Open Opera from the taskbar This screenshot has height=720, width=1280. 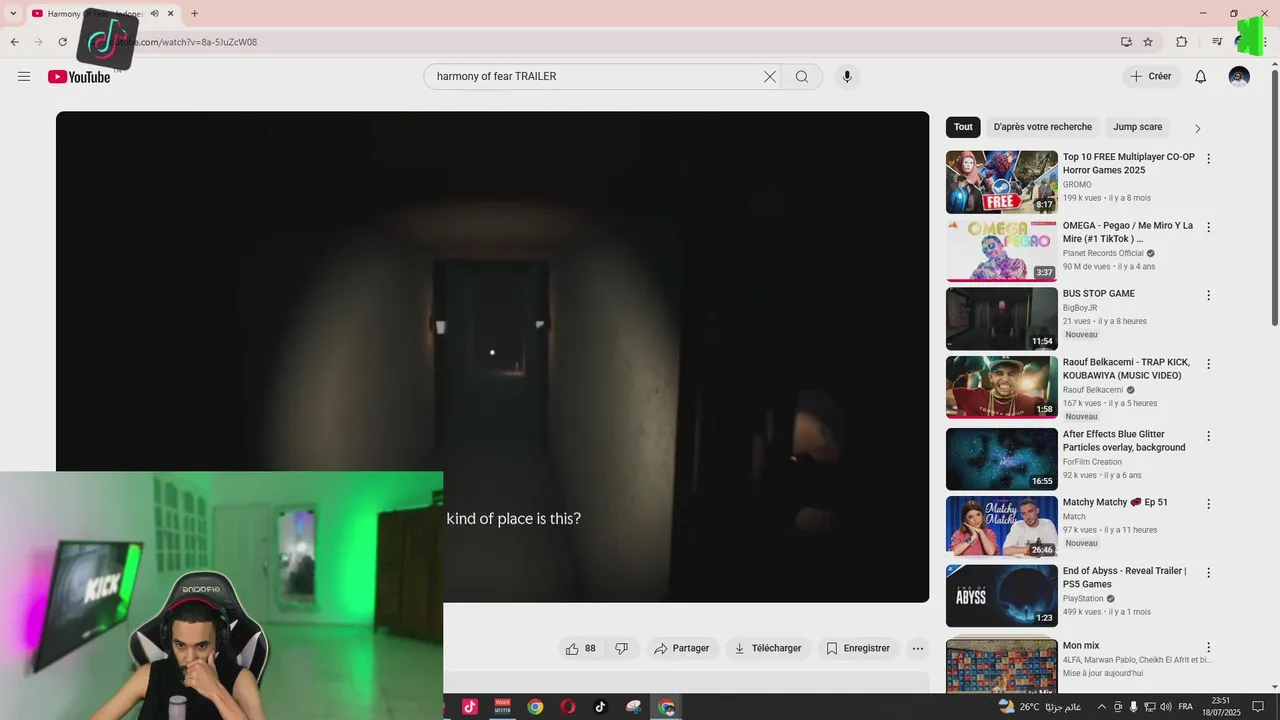(x=568, y=707)
